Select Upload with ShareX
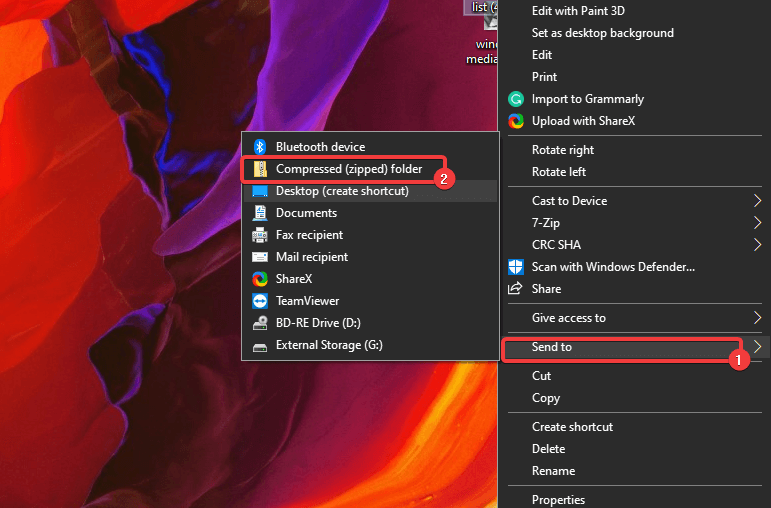The width and height of the screenshot is (771, 508). (x=635, y=121)
